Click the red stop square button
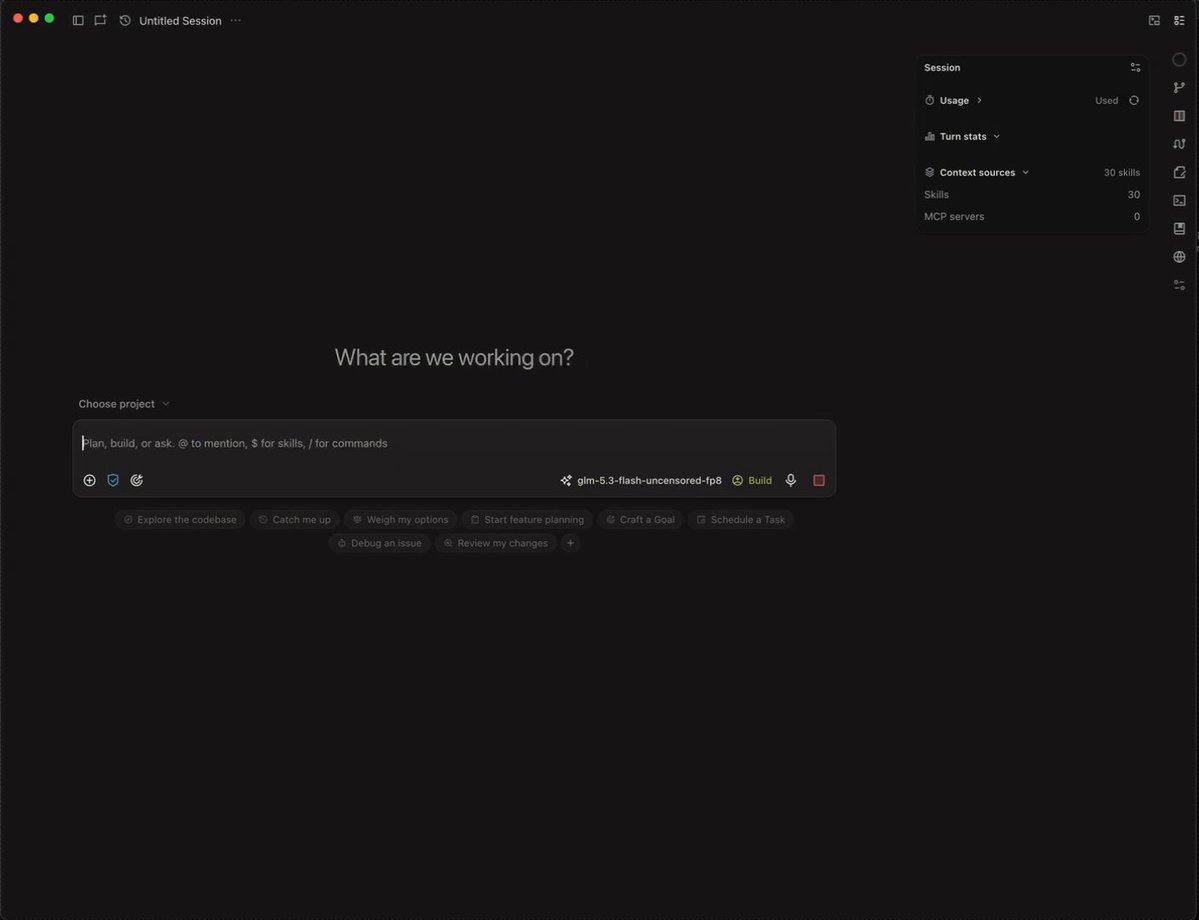The height and width of the screenshot is (920, 1199). pos(819,480)
